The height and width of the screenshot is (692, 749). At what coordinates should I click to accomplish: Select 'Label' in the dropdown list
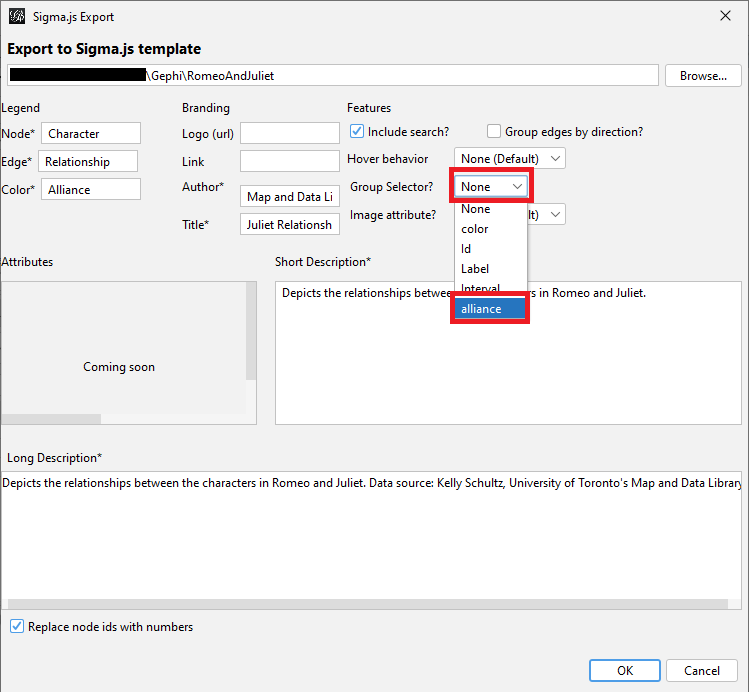coord(491,269)
